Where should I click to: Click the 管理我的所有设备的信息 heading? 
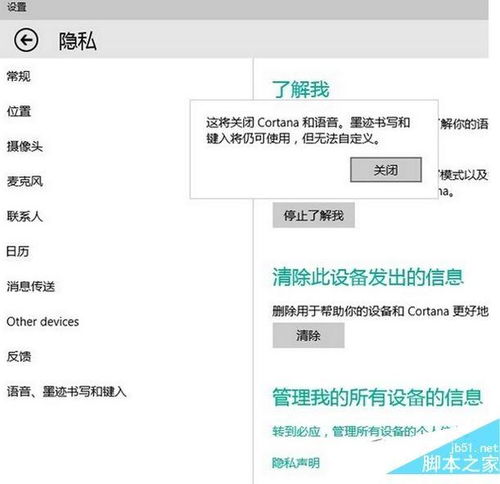pos(377,397)
